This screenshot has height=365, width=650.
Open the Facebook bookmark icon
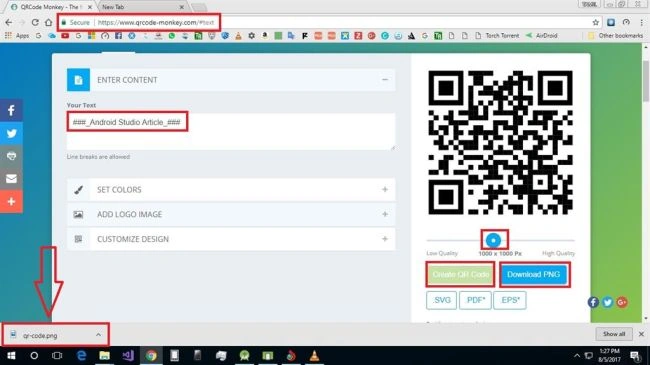(x=118, y=36)
